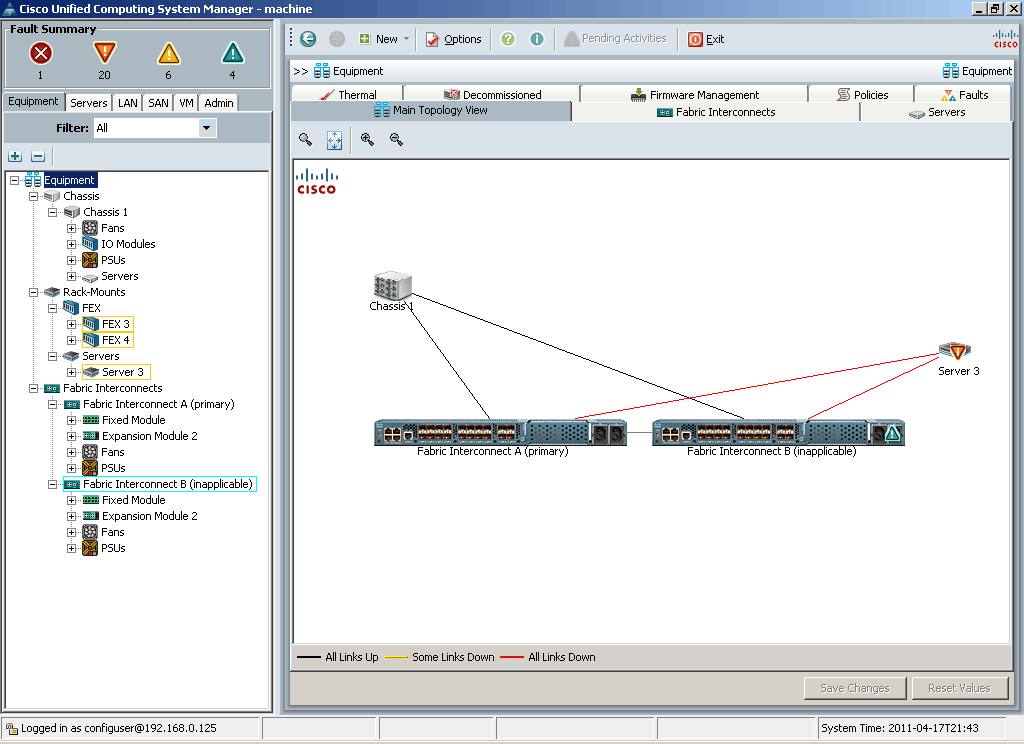
Task: Click the Fabric Interconnect A tree icon
Action: click(x=72, y=404)
